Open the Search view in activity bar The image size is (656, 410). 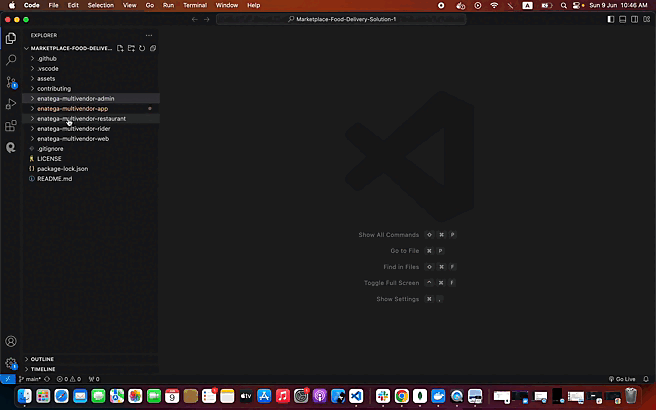coord(11,60)
